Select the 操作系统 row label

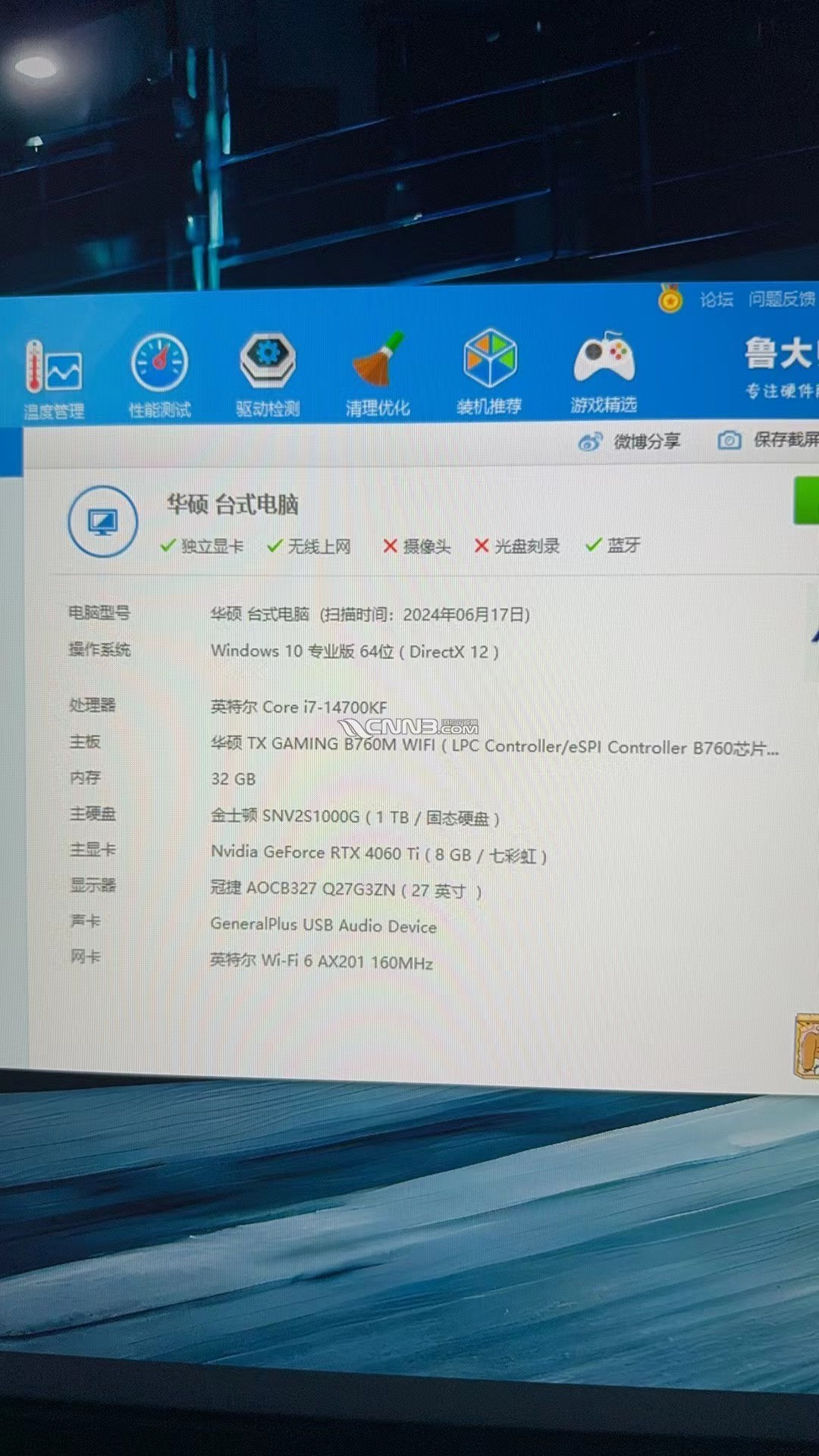99,649
